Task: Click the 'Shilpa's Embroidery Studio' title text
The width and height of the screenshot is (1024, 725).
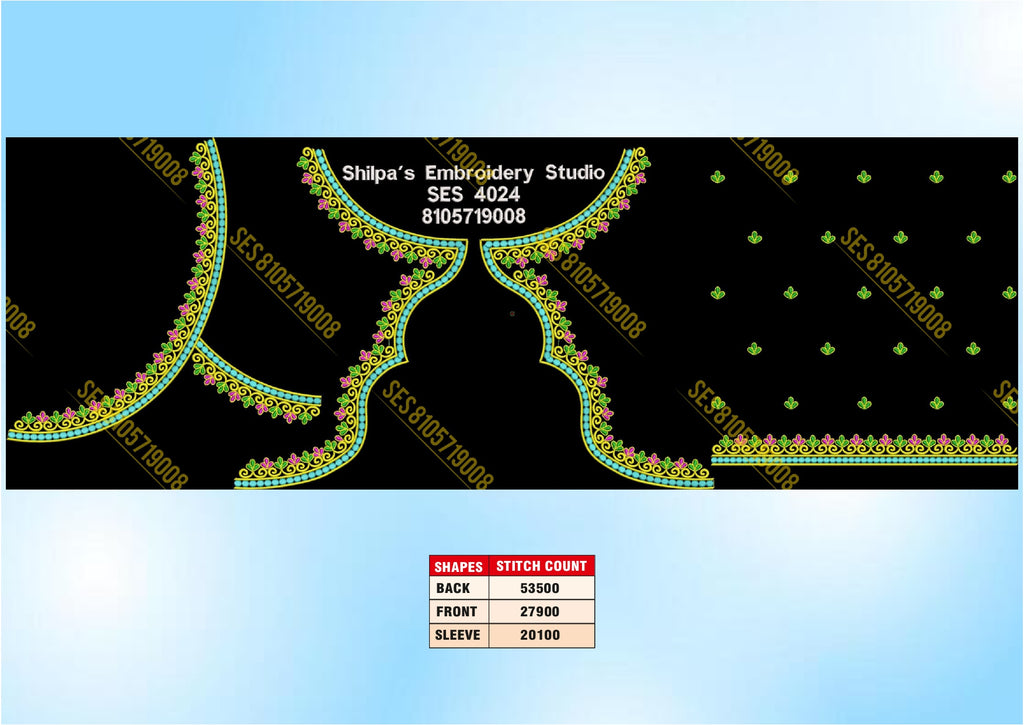Action: click(473, 173)
